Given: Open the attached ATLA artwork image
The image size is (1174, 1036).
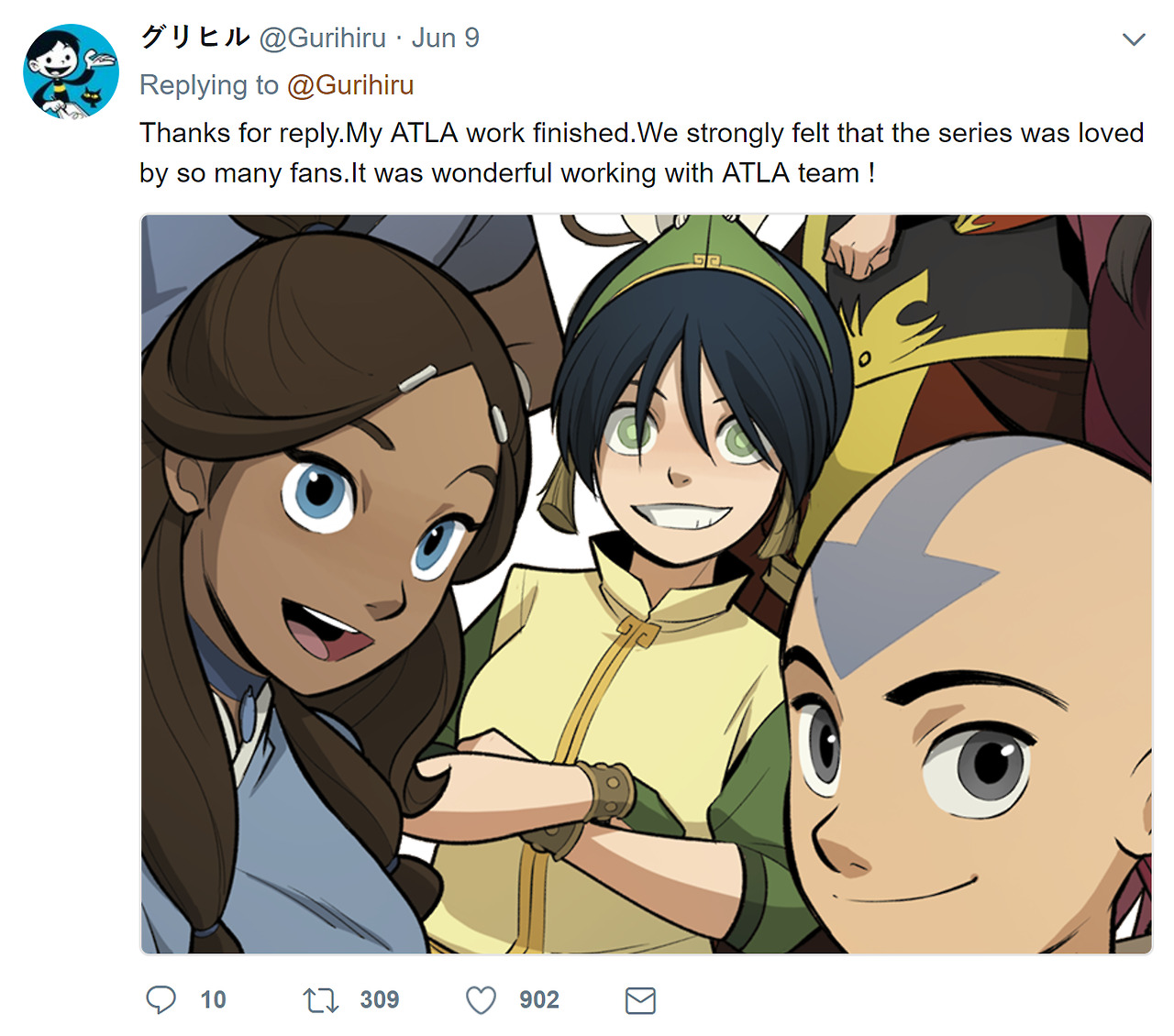Looking at the screenshot, I should [x=646, y=584].
